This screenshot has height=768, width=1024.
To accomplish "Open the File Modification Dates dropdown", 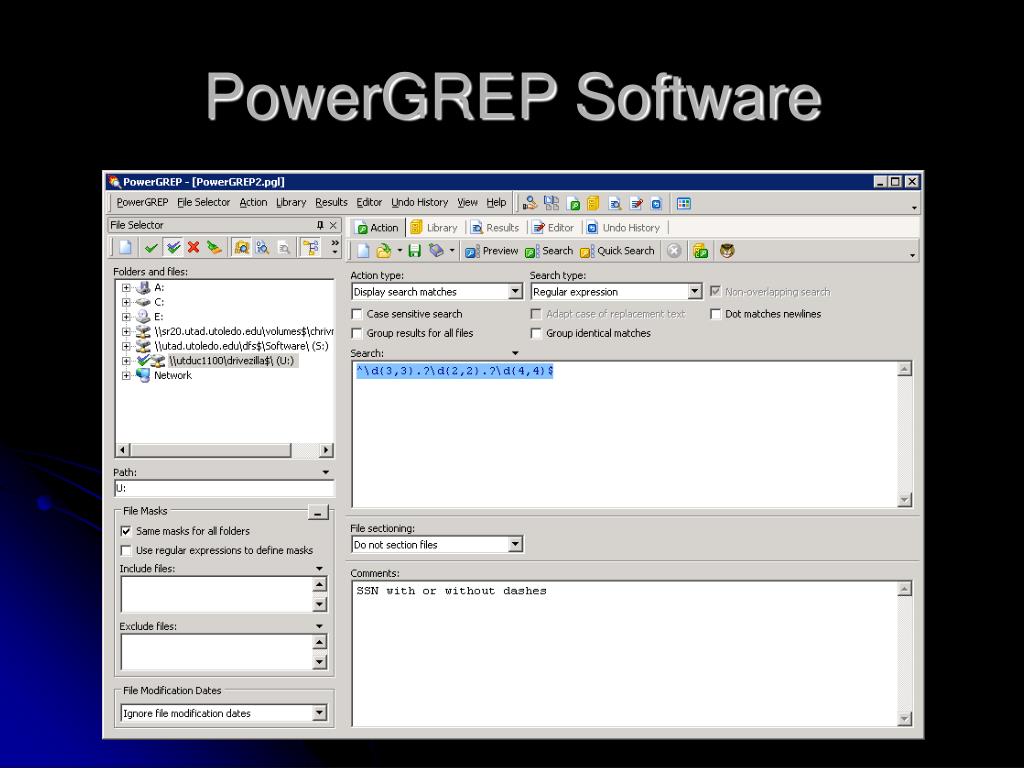I will click(319, 712).
